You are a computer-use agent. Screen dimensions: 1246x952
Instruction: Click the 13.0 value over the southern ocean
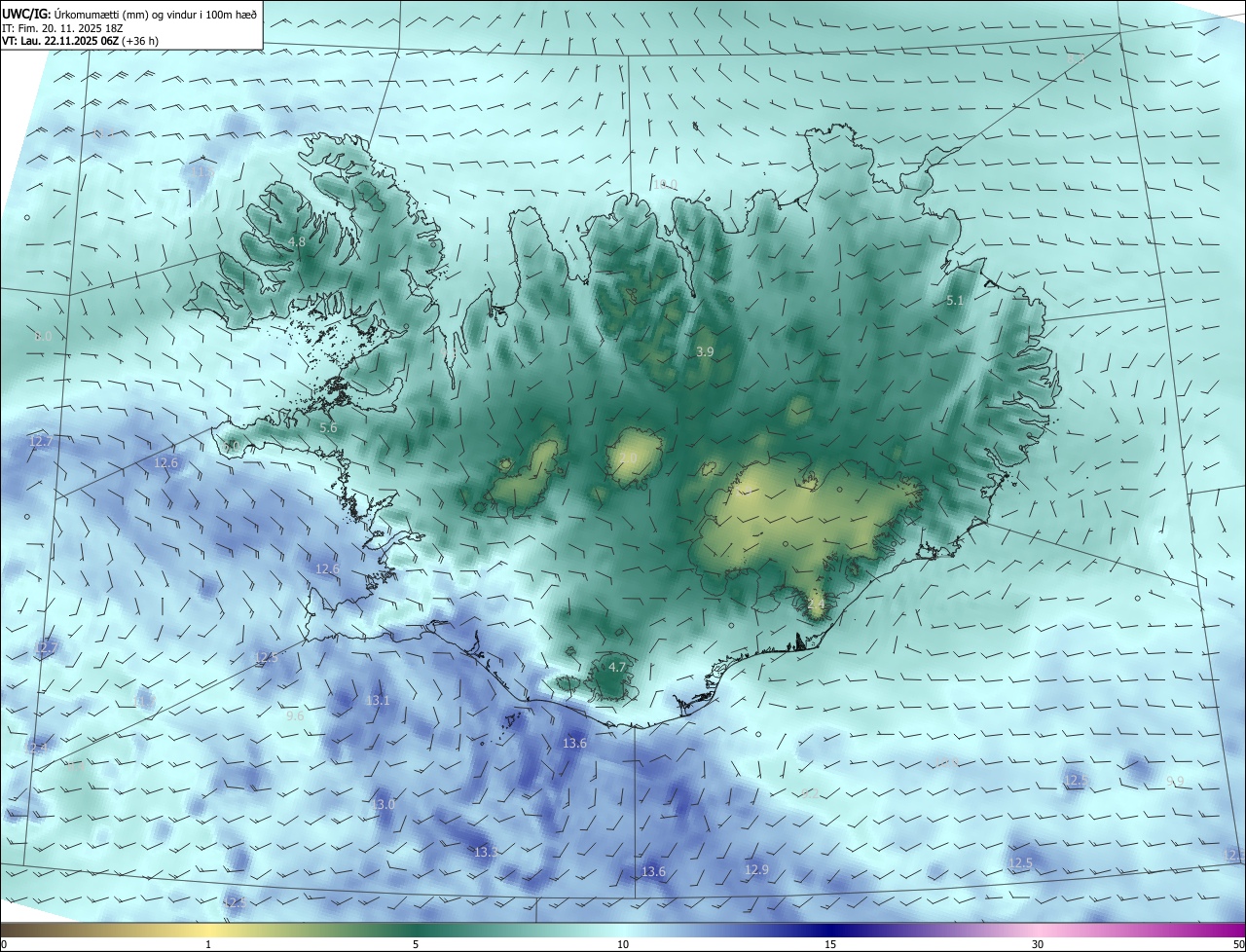click(384, 804)
